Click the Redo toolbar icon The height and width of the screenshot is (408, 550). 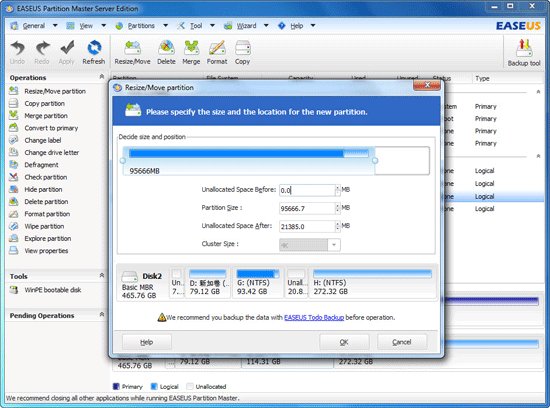point(42,48)
